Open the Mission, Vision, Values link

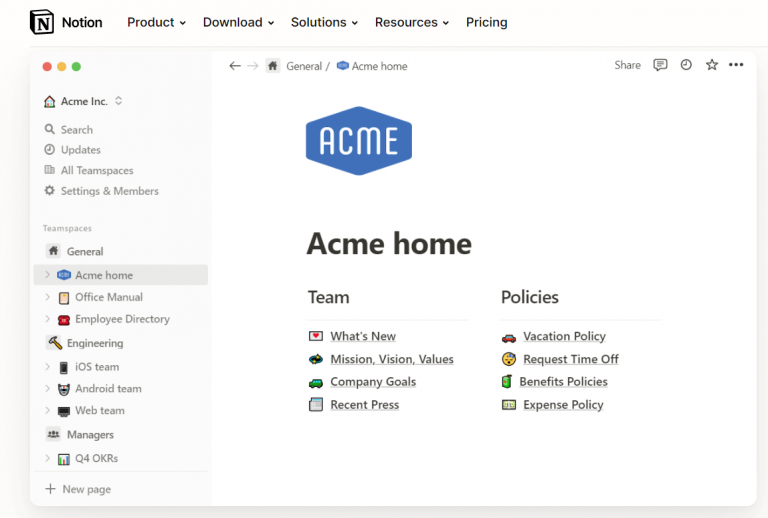click(391, 359)
